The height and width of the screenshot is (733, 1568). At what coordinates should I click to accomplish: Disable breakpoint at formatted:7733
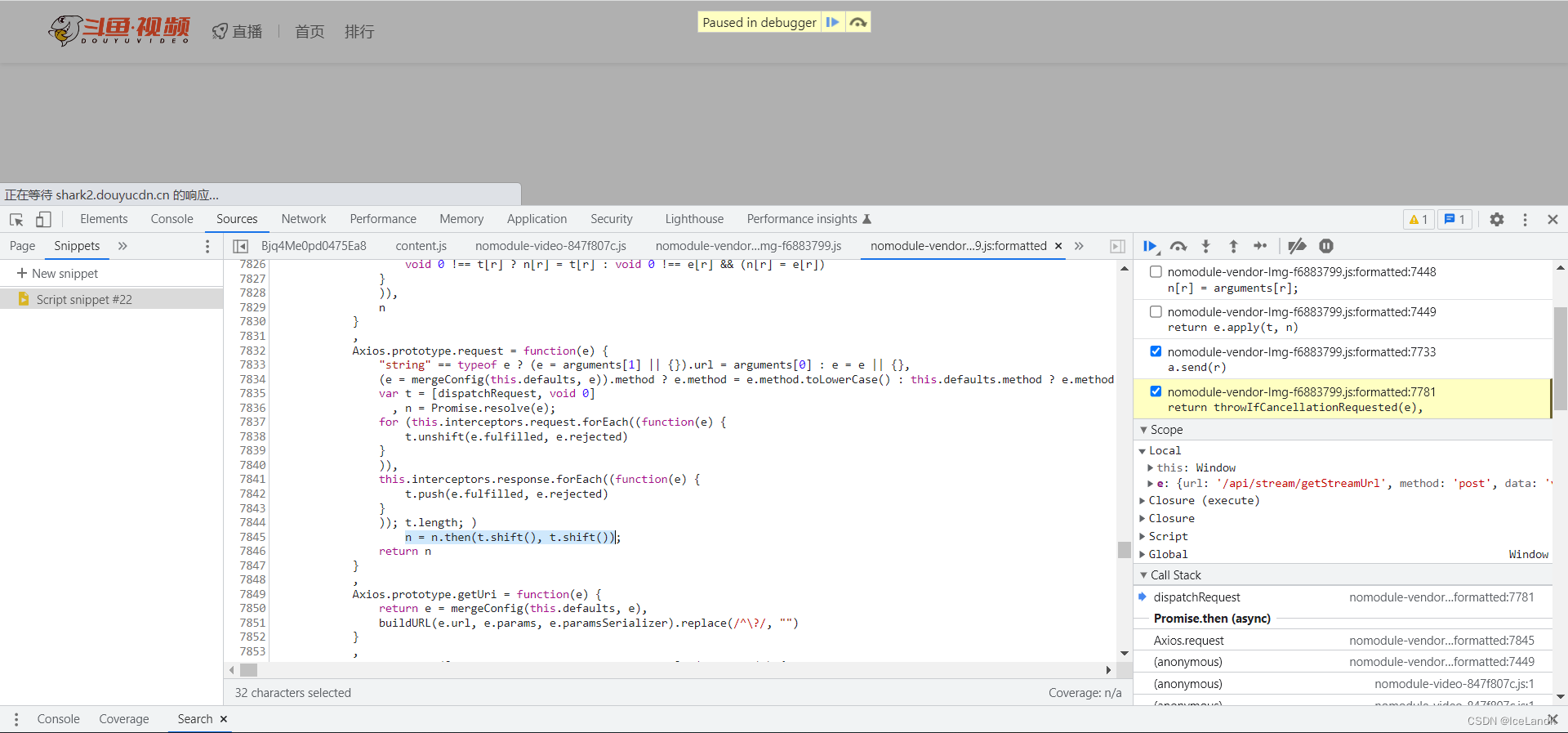point(1156,351)
